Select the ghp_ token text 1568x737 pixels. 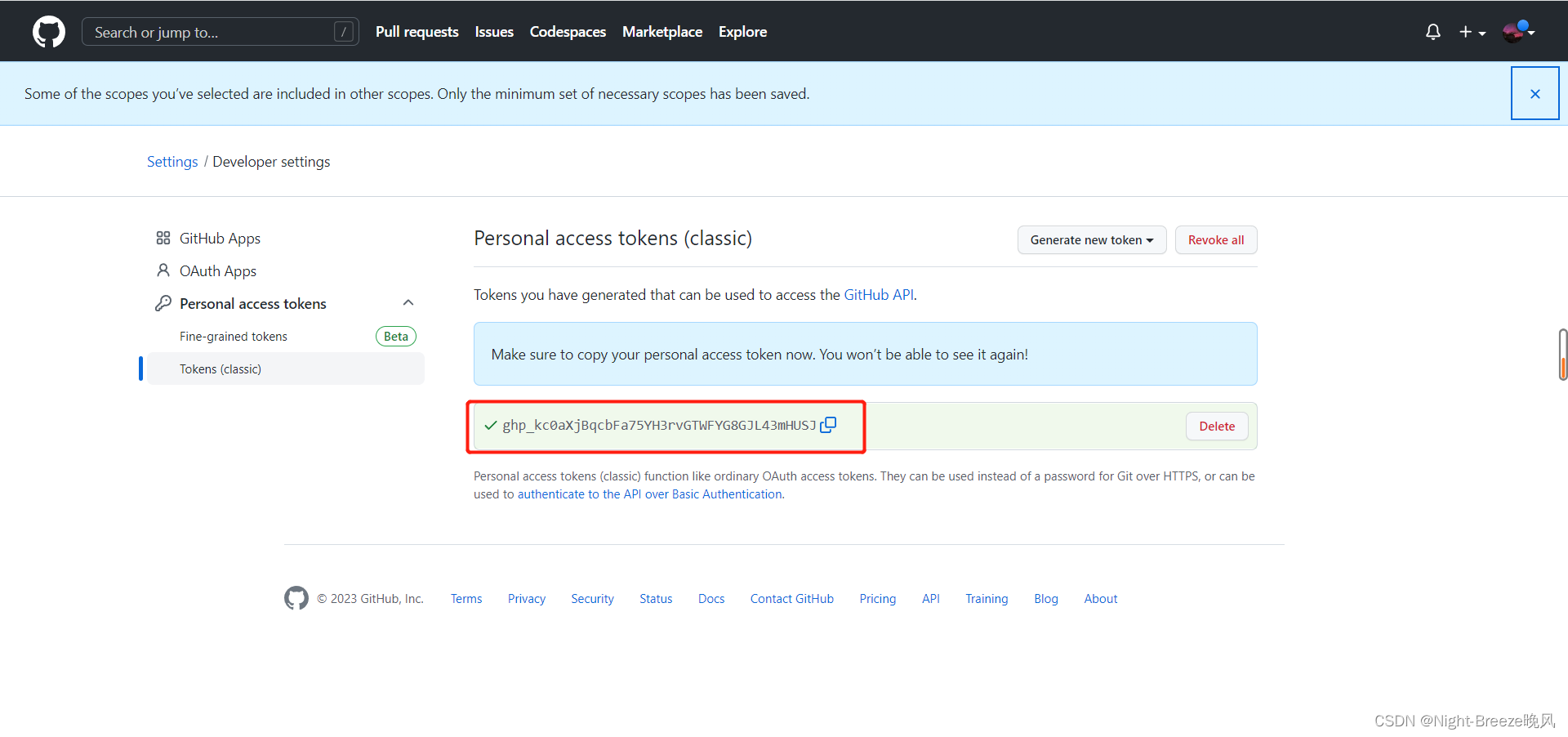659,425
